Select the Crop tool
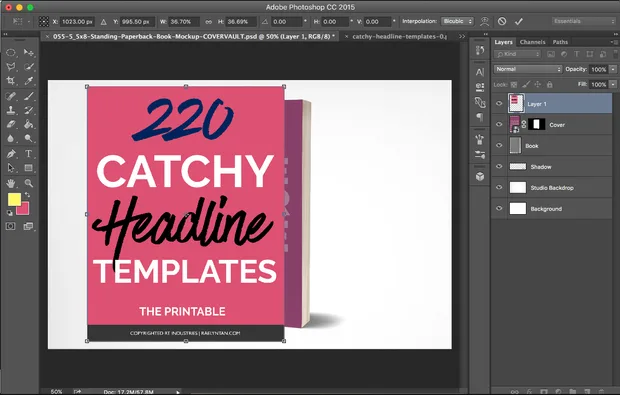The height and width of the screenshot is (395, 620). point(11,81)
